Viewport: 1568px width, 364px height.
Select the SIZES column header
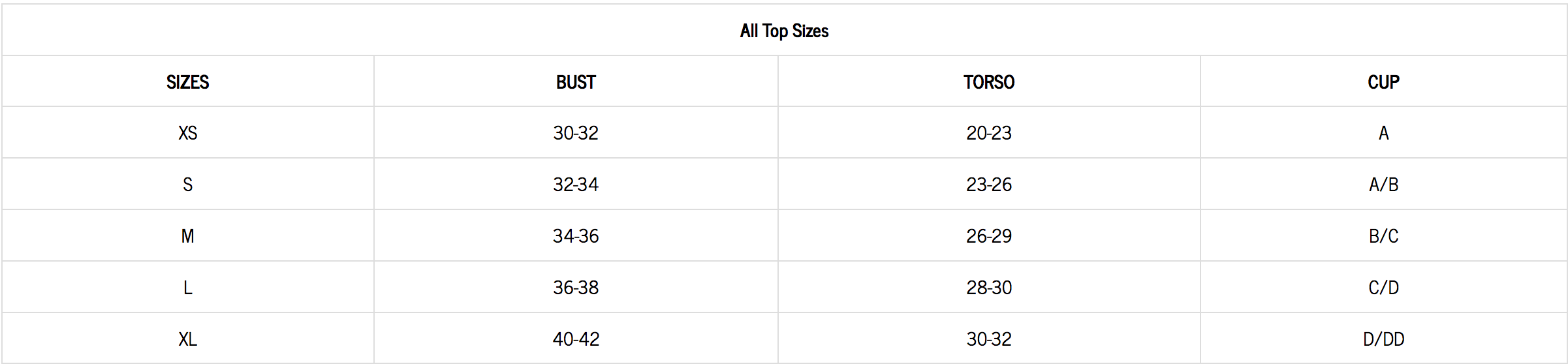click(187, 82)
